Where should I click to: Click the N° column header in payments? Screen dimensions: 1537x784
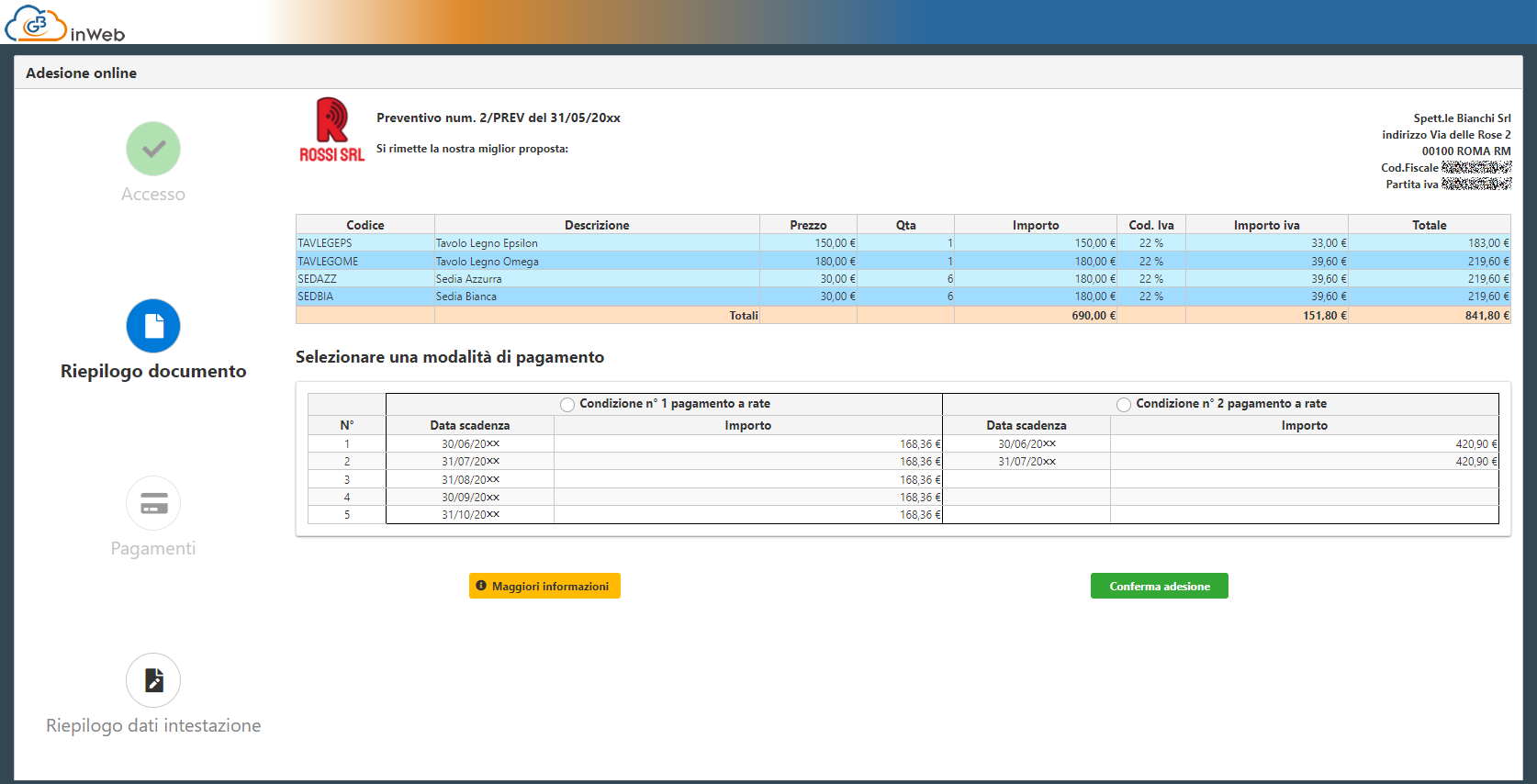[347, 426]
